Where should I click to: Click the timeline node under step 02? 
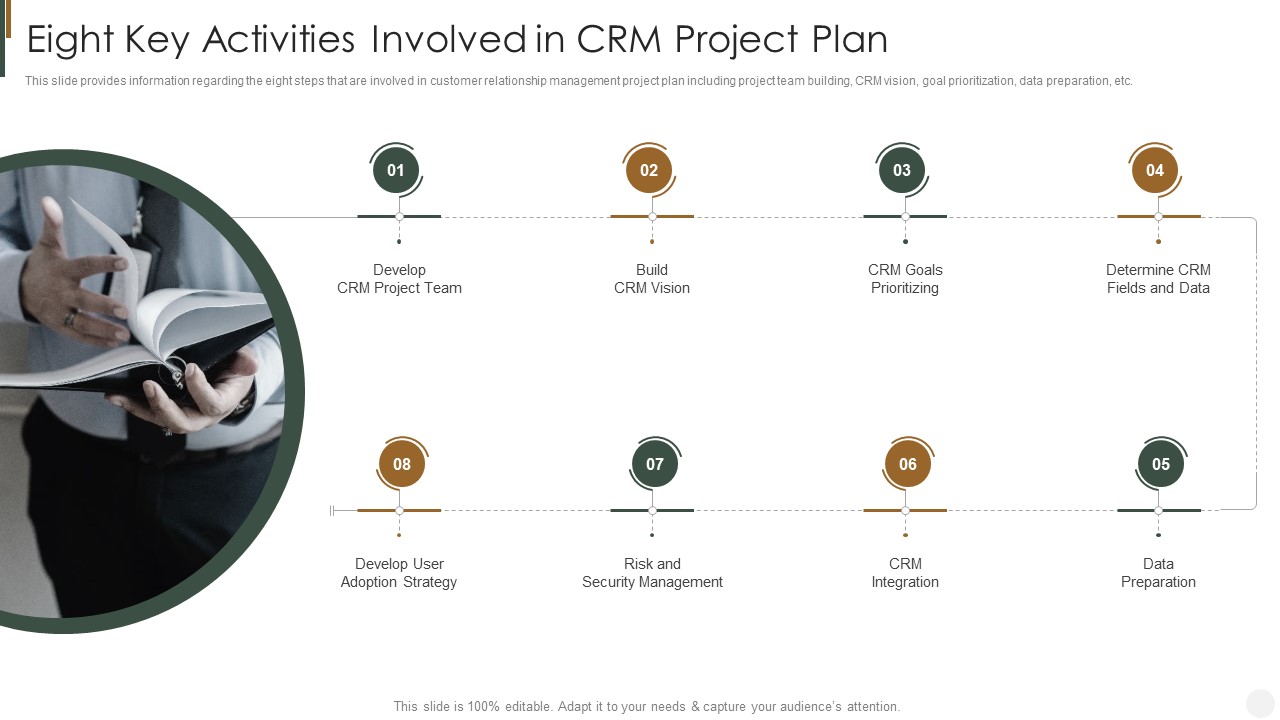click(x=652, y=216)
